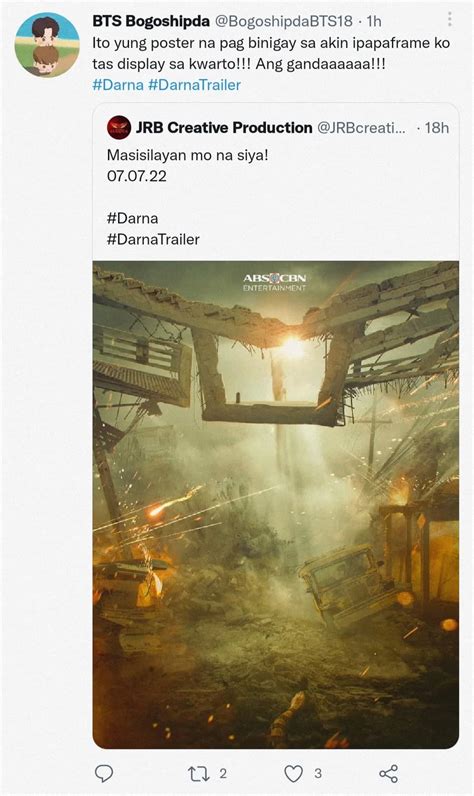Click the JRB Creative Production account name
The width and height of the screenshot is (474, 796).
coord(224,127)
